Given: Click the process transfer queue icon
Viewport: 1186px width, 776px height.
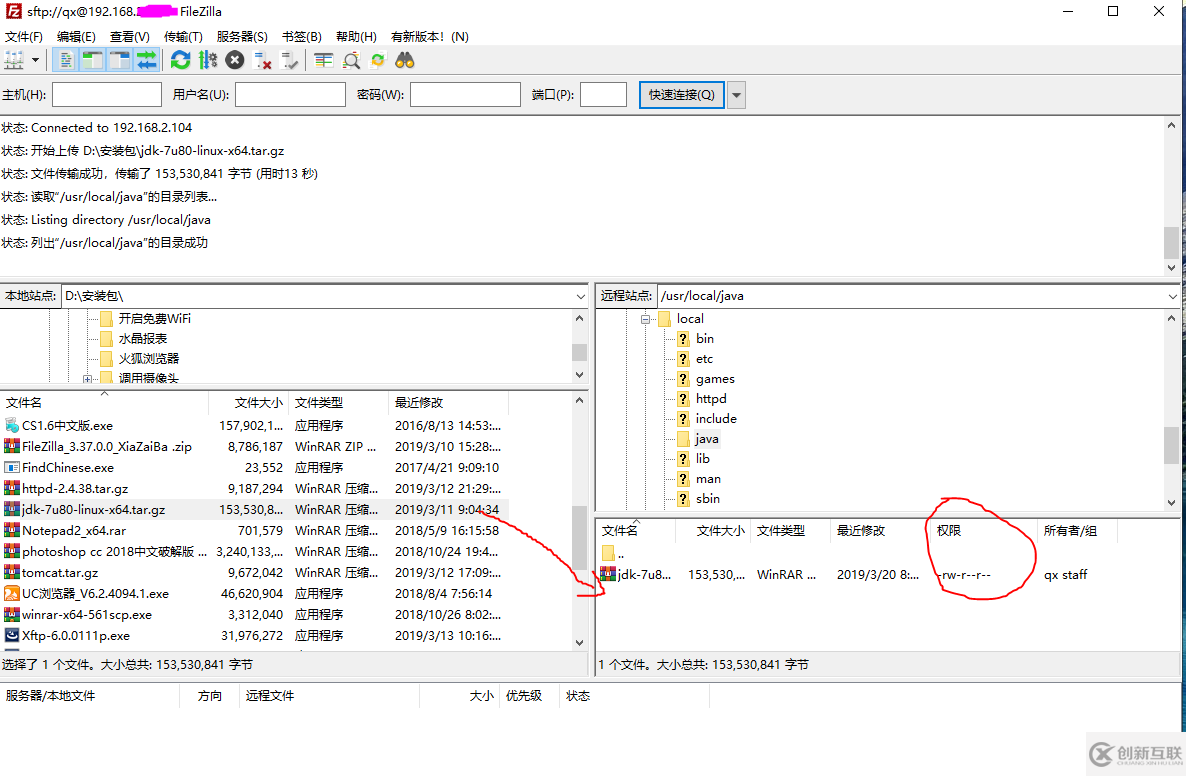Looking at the screenshot, I should click(x=207, y=60).
